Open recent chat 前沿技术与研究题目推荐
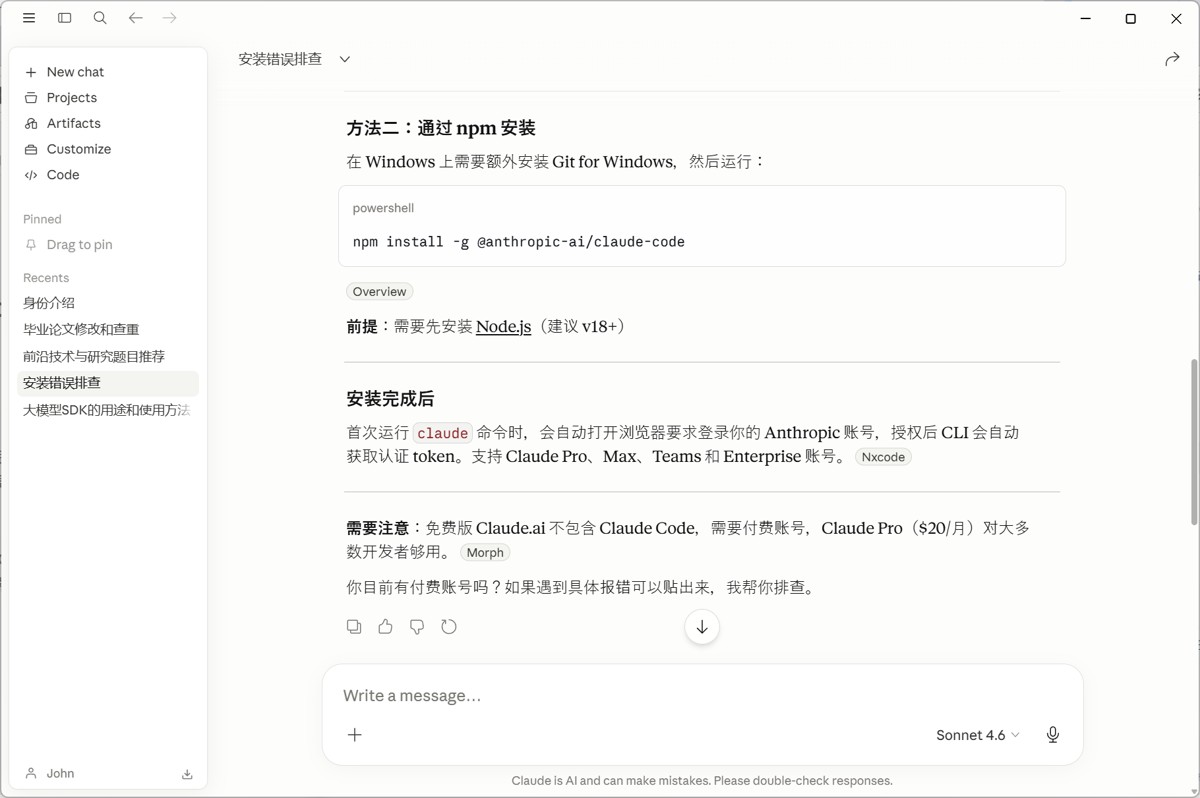Viewport: 1200px width, 798px height. [x=108, y=356]
